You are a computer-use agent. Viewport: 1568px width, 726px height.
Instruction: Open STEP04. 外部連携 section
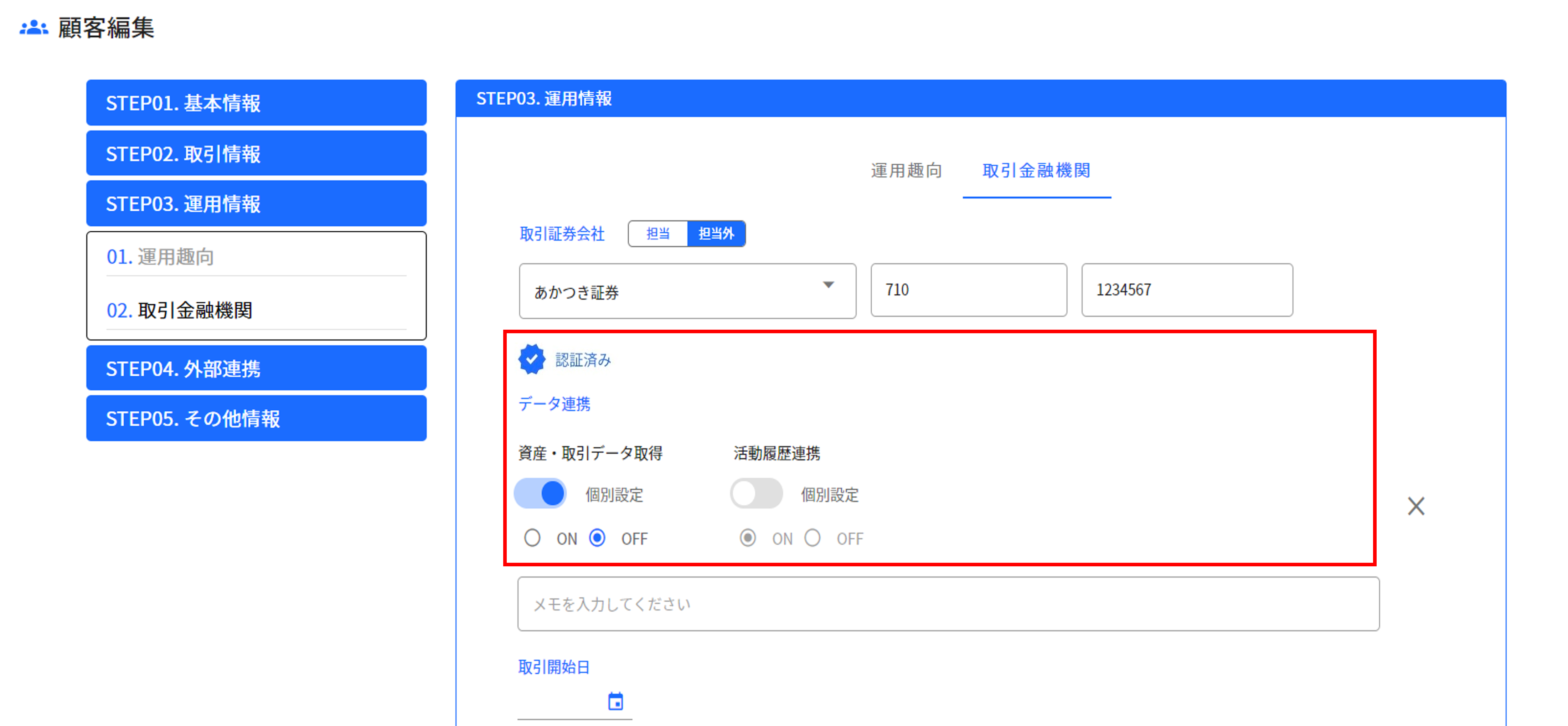click(x=256, y=368)
